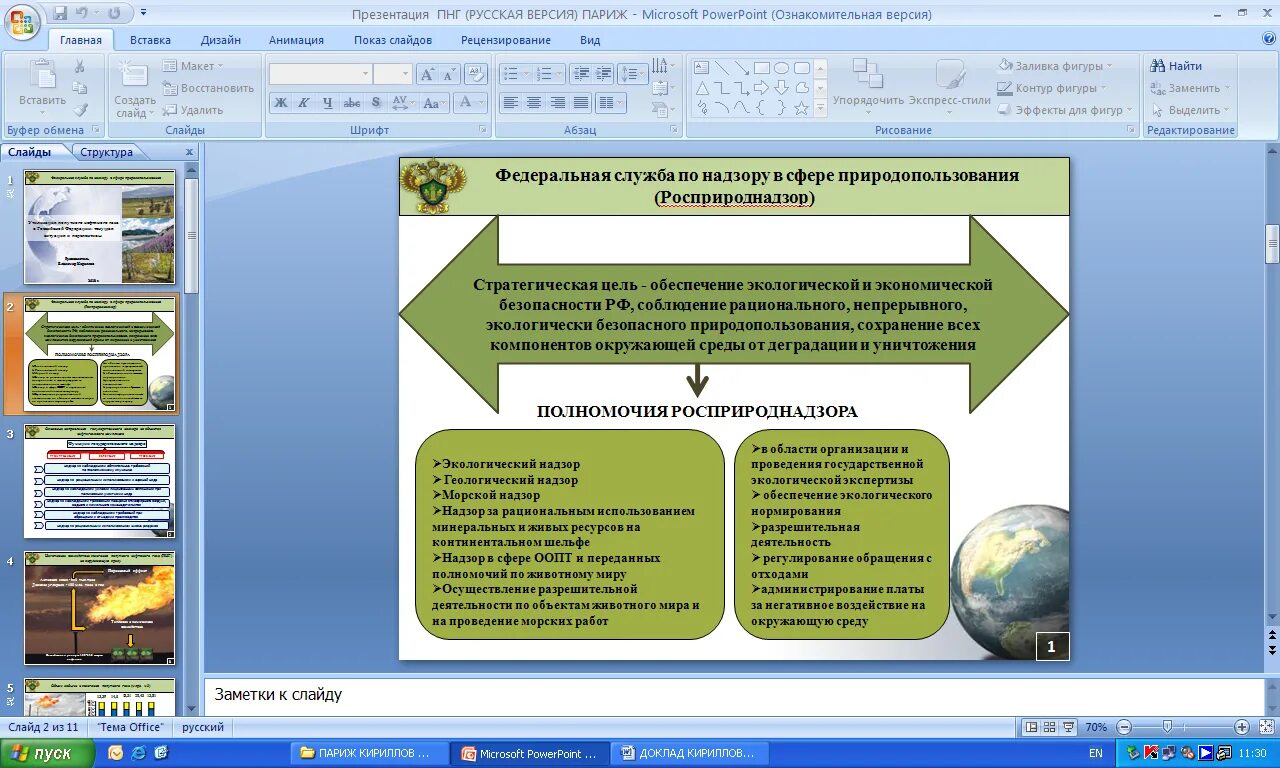1280x768 pixels.
Task: Open the Показ слайдов ribbon tab
Action: coord(393,40)
